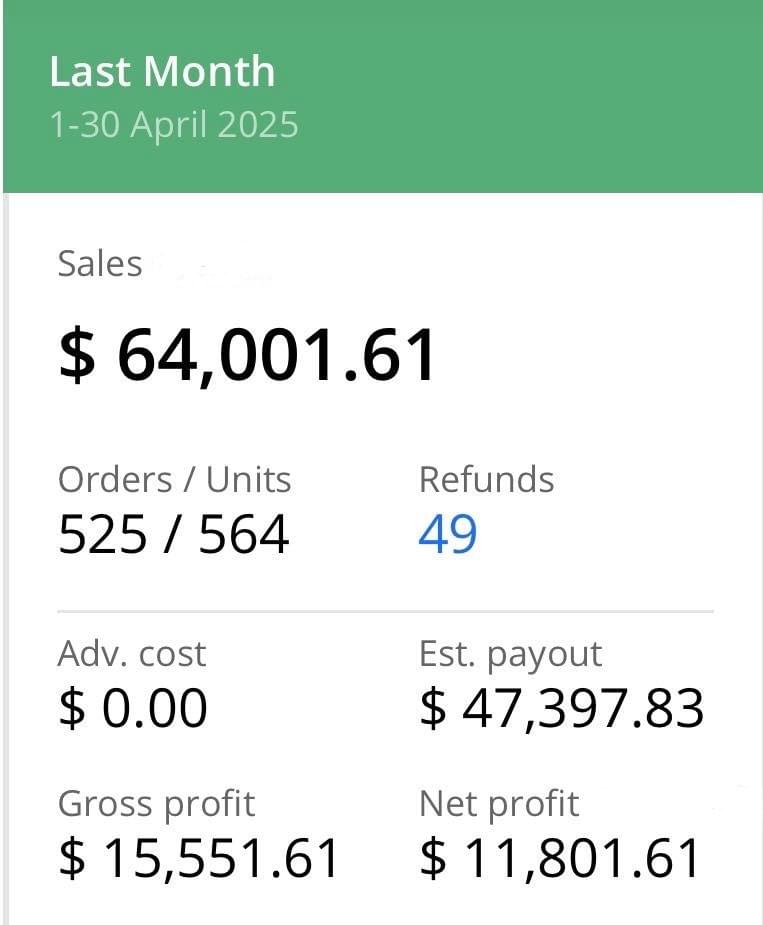This screenshot has width=763, height=925.
Task: Click the "Orders / Units" label
Action: click(x=174, y=480)
